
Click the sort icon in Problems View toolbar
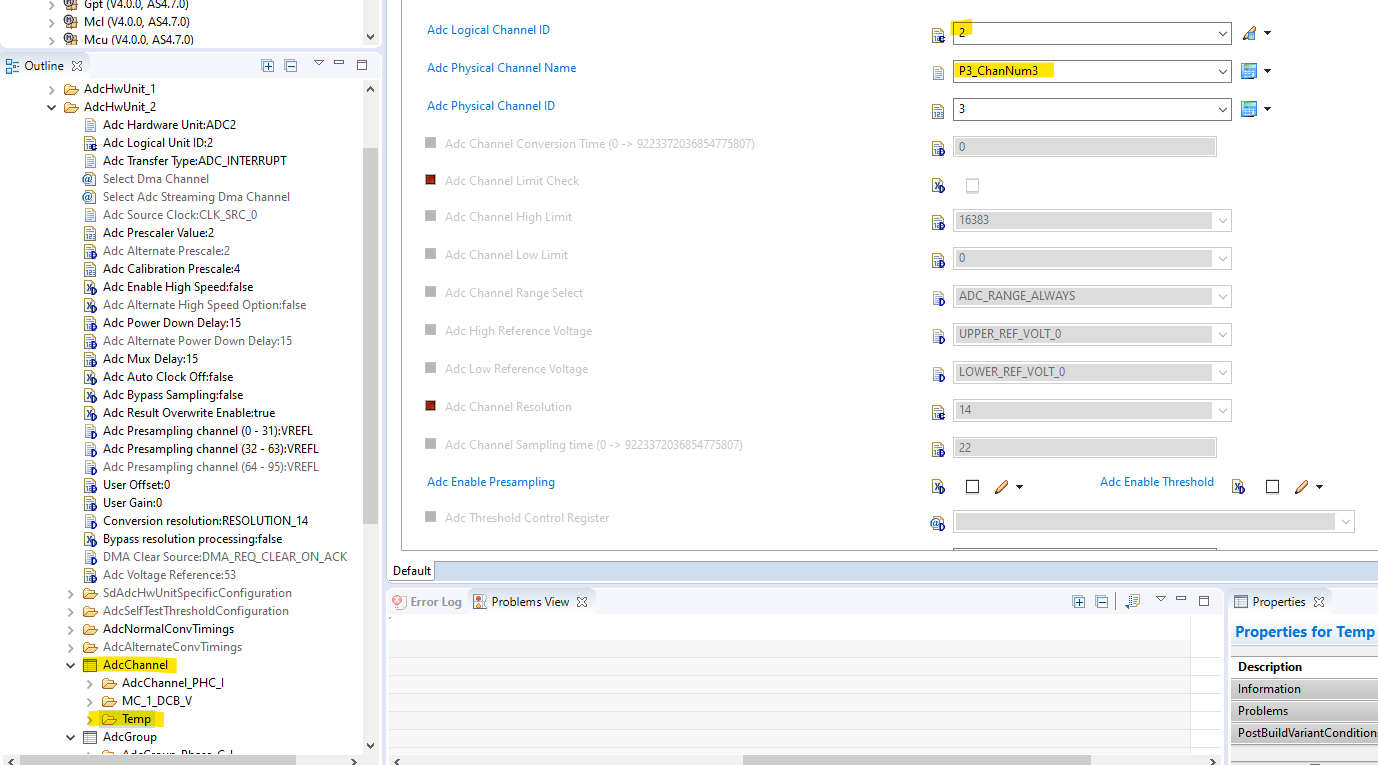1132,601
